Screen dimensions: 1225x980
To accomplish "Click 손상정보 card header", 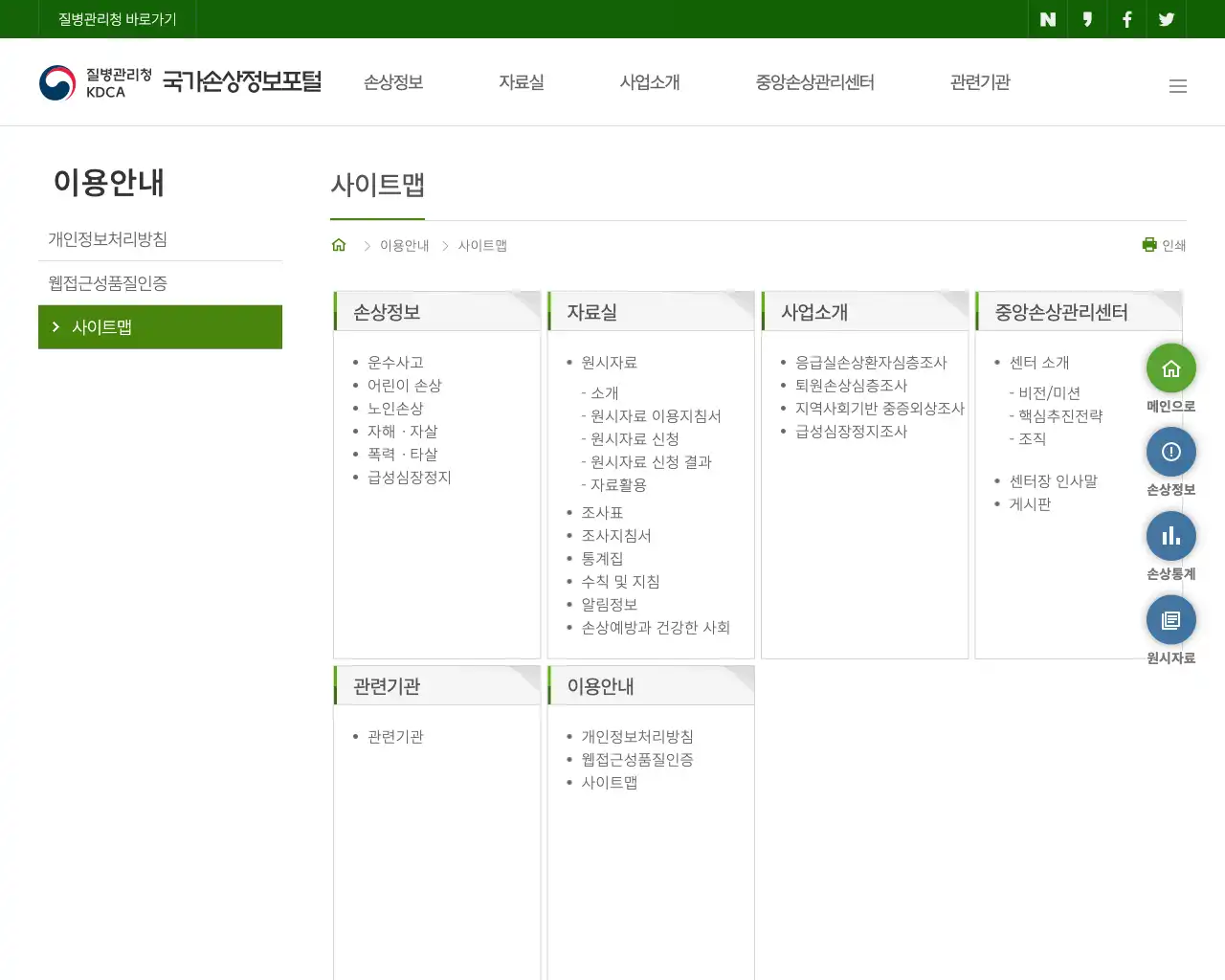I will [x=437, y=312].
